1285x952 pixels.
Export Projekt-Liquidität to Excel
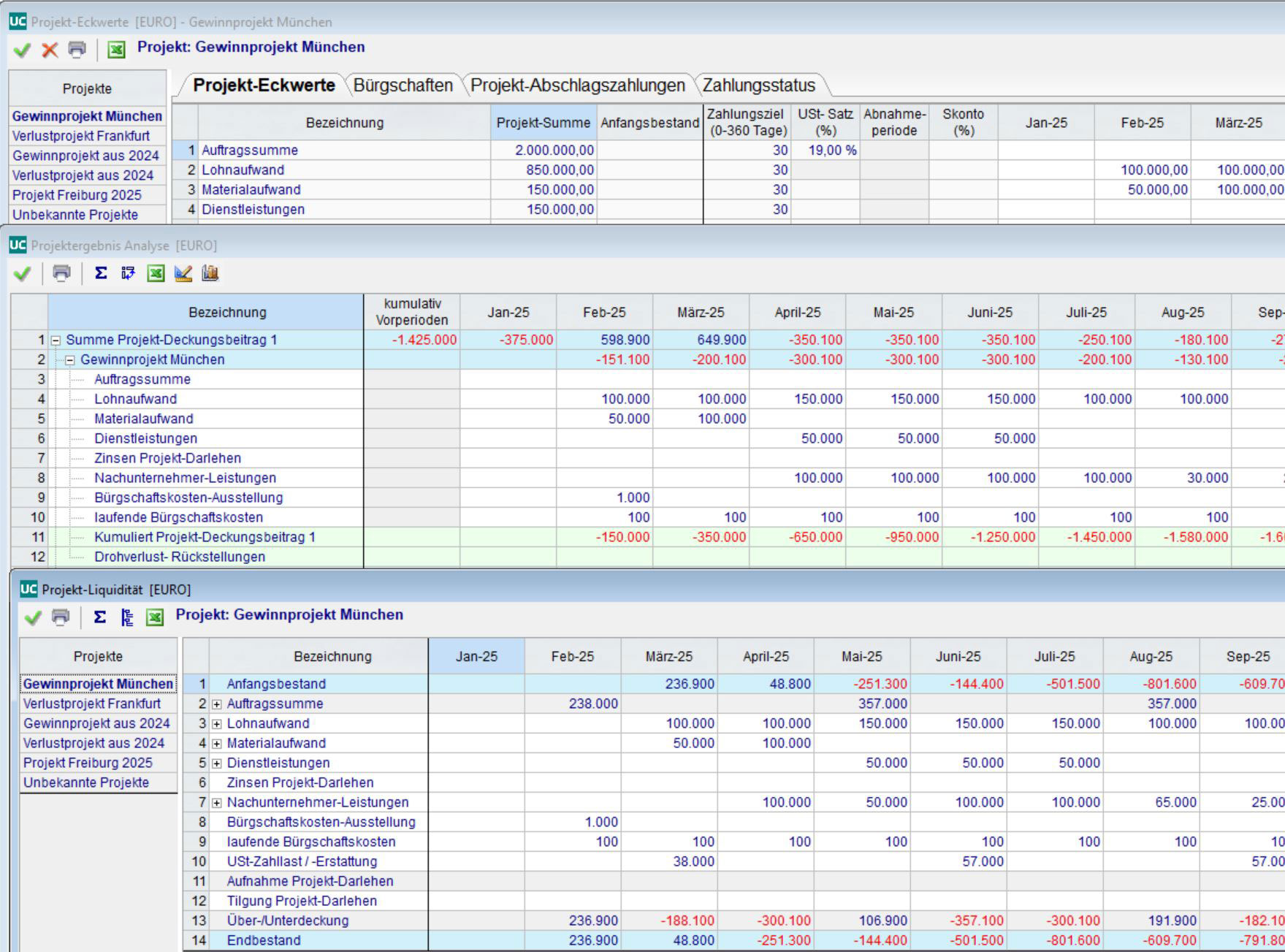pyautogui.click(x=155, y=617)
